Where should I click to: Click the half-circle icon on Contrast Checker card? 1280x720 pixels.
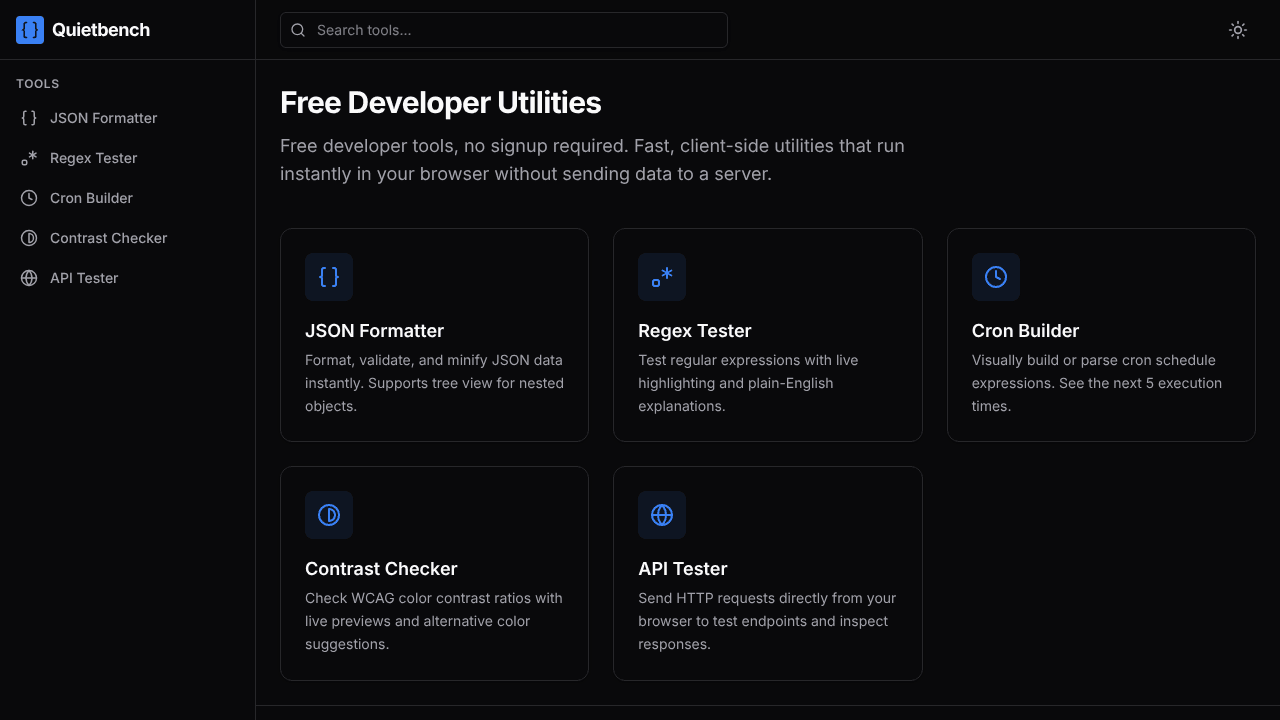[329, 515]
